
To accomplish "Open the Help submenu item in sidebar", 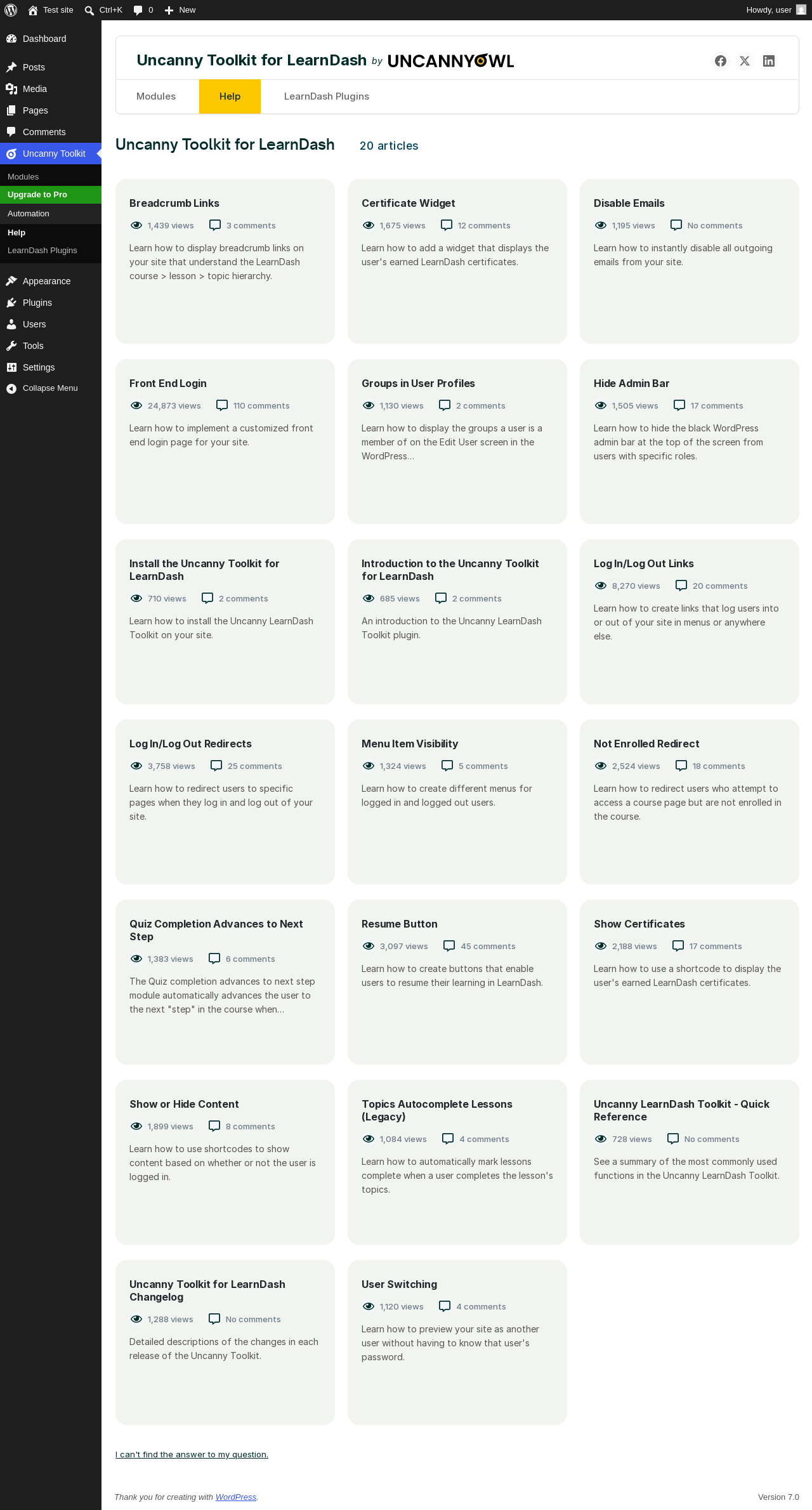I will pyautogui.click(x=51, y=233).
